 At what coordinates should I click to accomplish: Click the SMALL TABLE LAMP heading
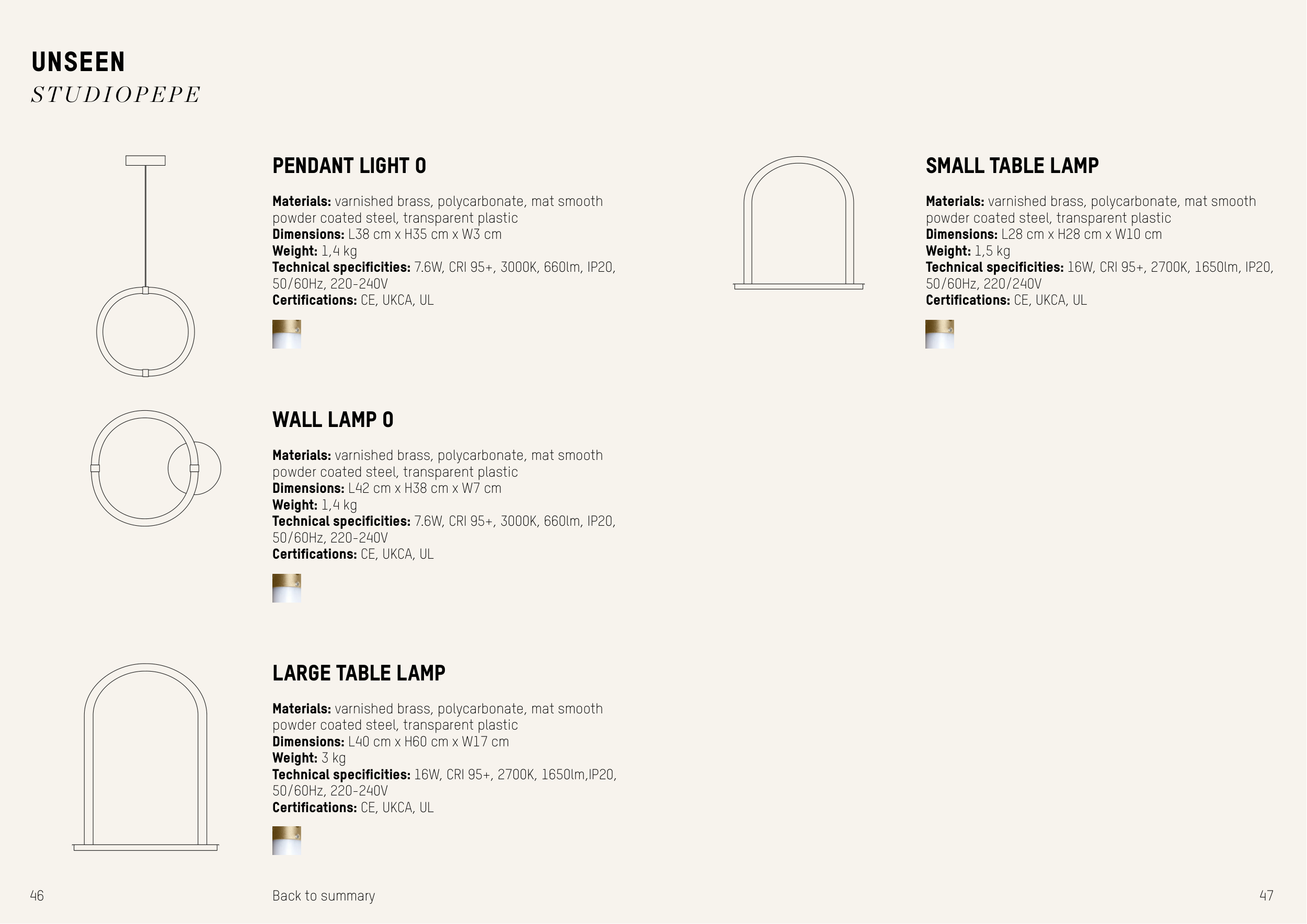coord(1012,166)
